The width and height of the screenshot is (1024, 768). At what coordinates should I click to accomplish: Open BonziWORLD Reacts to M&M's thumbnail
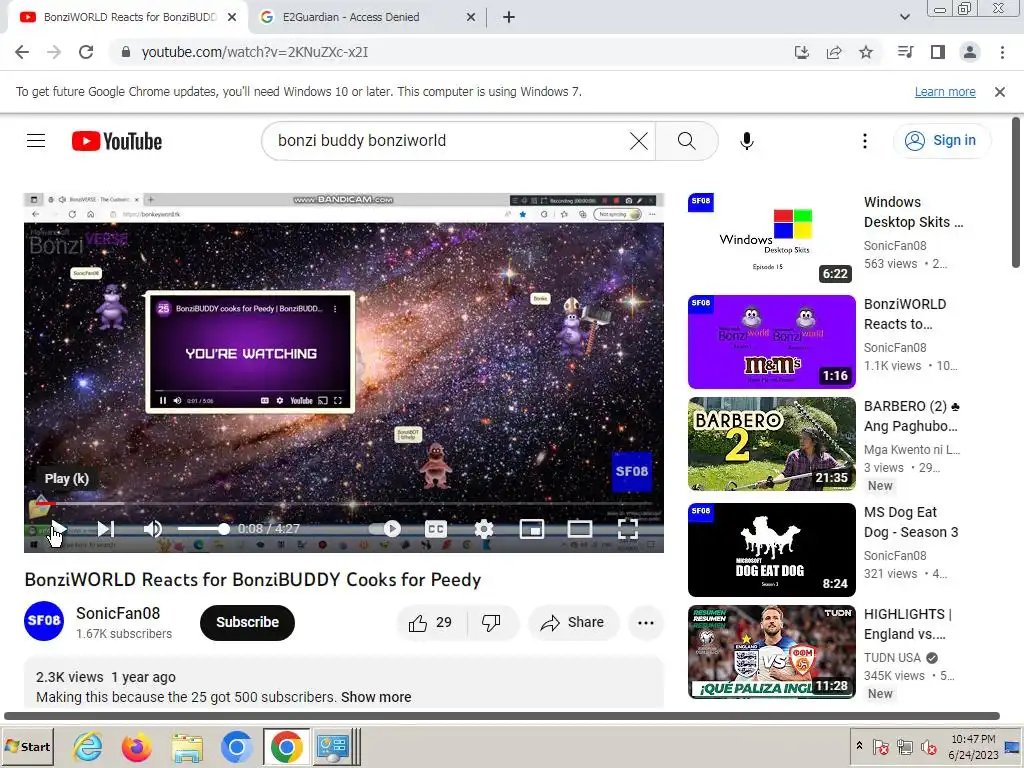(x=771, y=342)
